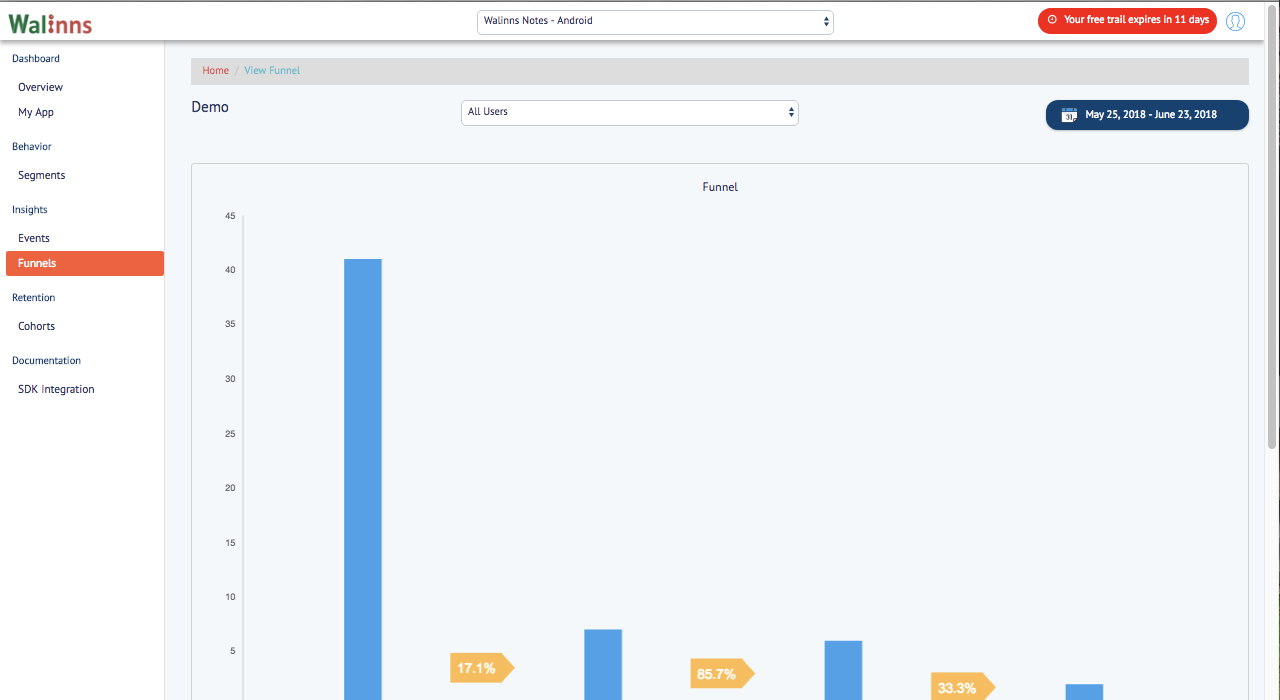Click the second funnel bar near 7
Screen dimensions: 1280x700
[x=603, y=664]
